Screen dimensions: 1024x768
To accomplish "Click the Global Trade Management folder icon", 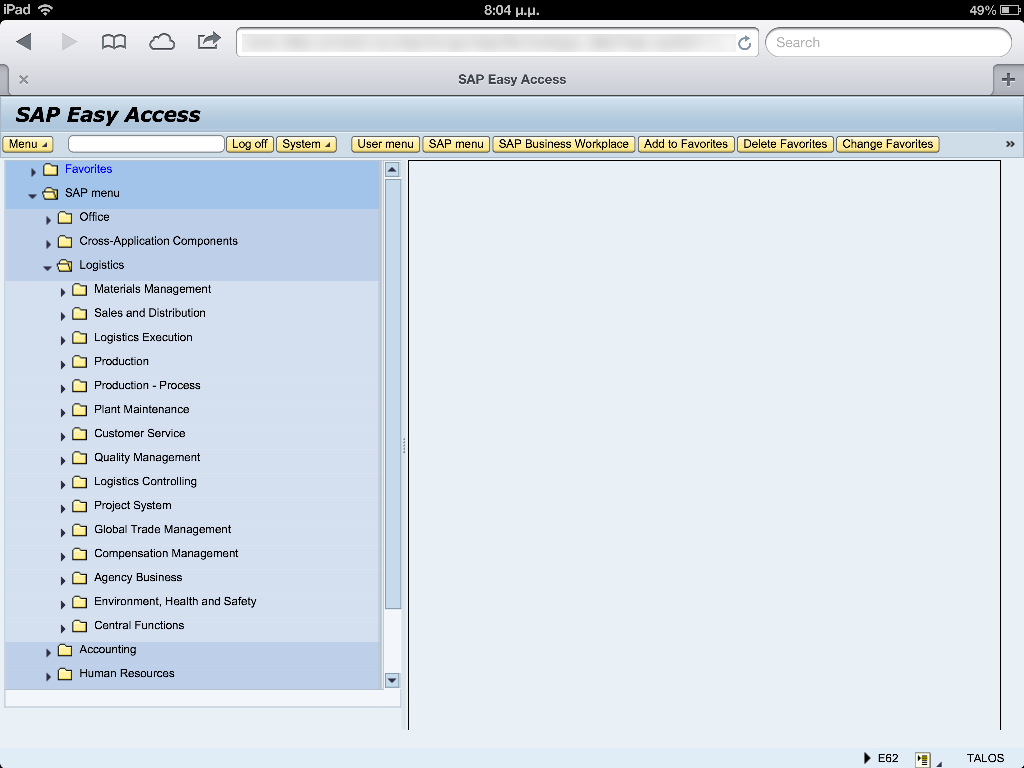I will click(80, 530).
